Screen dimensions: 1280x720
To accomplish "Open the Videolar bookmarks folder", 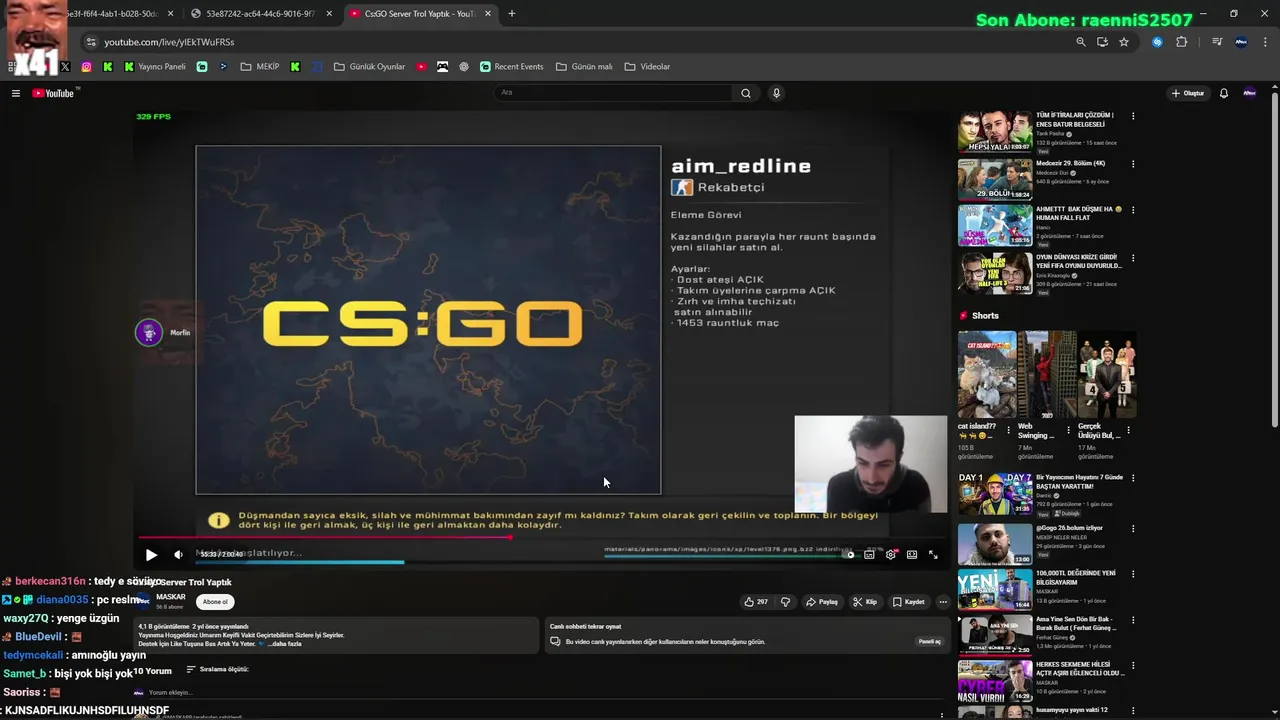I will coord(647,67).
